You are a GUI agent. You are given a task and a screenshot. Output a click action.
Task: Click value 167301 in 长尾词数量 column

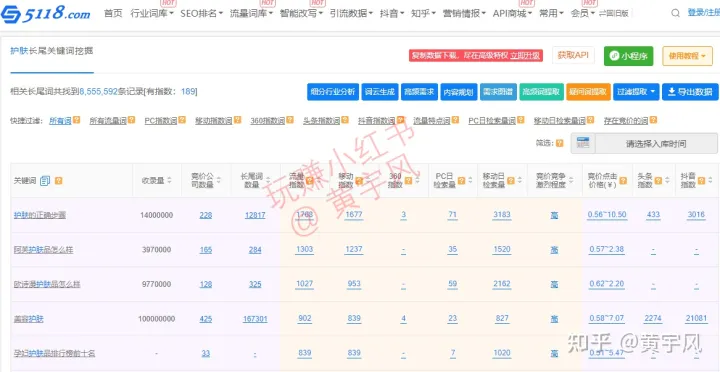(x=255, y=319)
